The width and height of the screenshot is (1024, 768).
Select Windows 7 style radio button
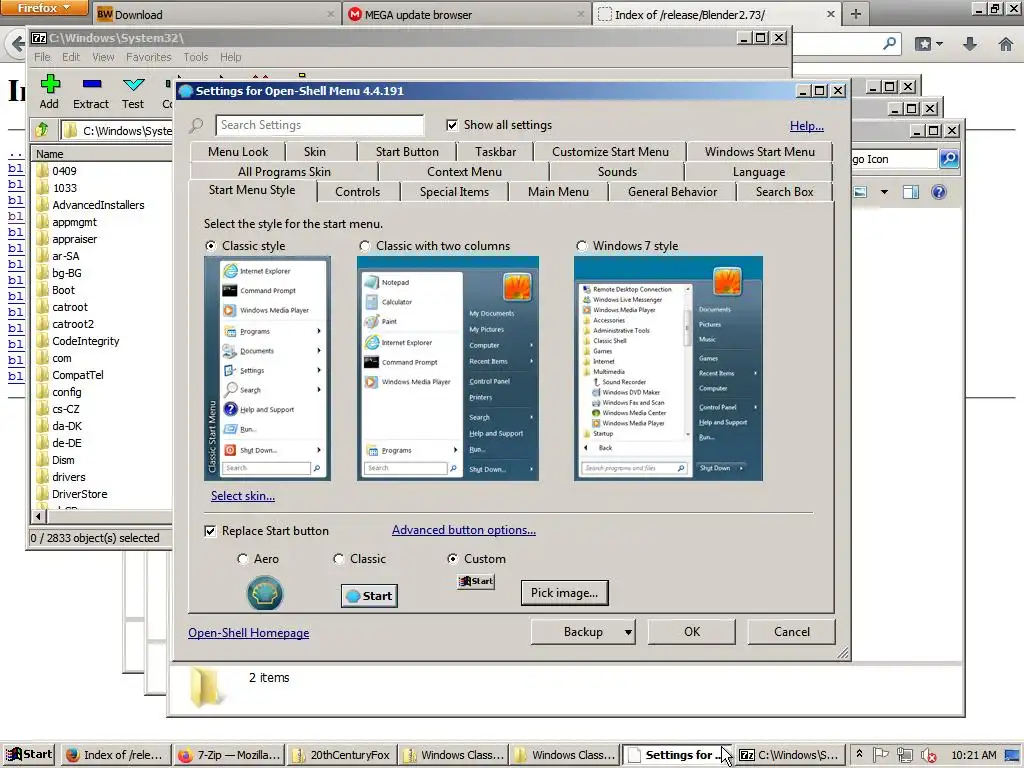(581, 246)
